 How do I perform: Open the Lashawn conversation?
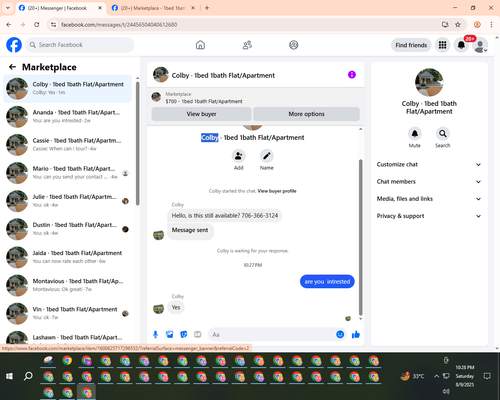[x=67, y=337]
